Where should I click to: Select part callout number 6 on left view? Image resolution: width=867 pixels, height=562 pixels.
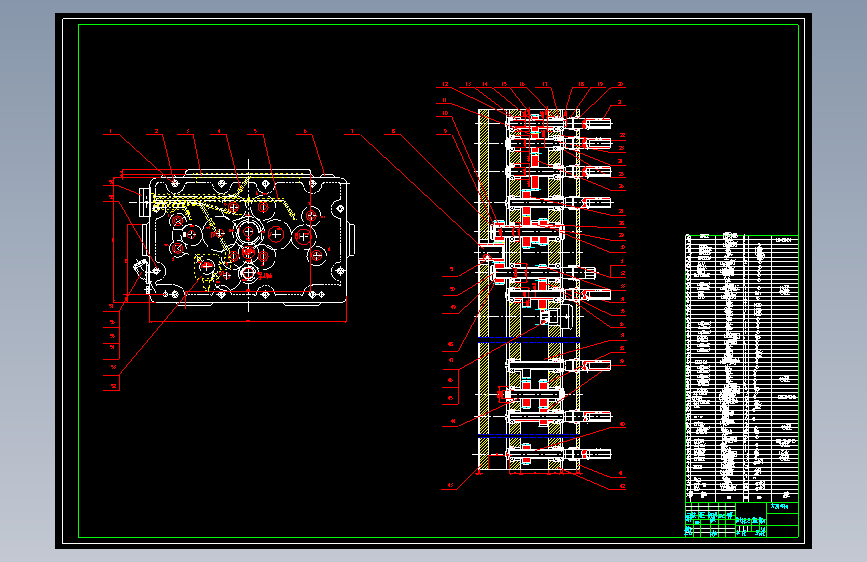click(x=305, y=131)
